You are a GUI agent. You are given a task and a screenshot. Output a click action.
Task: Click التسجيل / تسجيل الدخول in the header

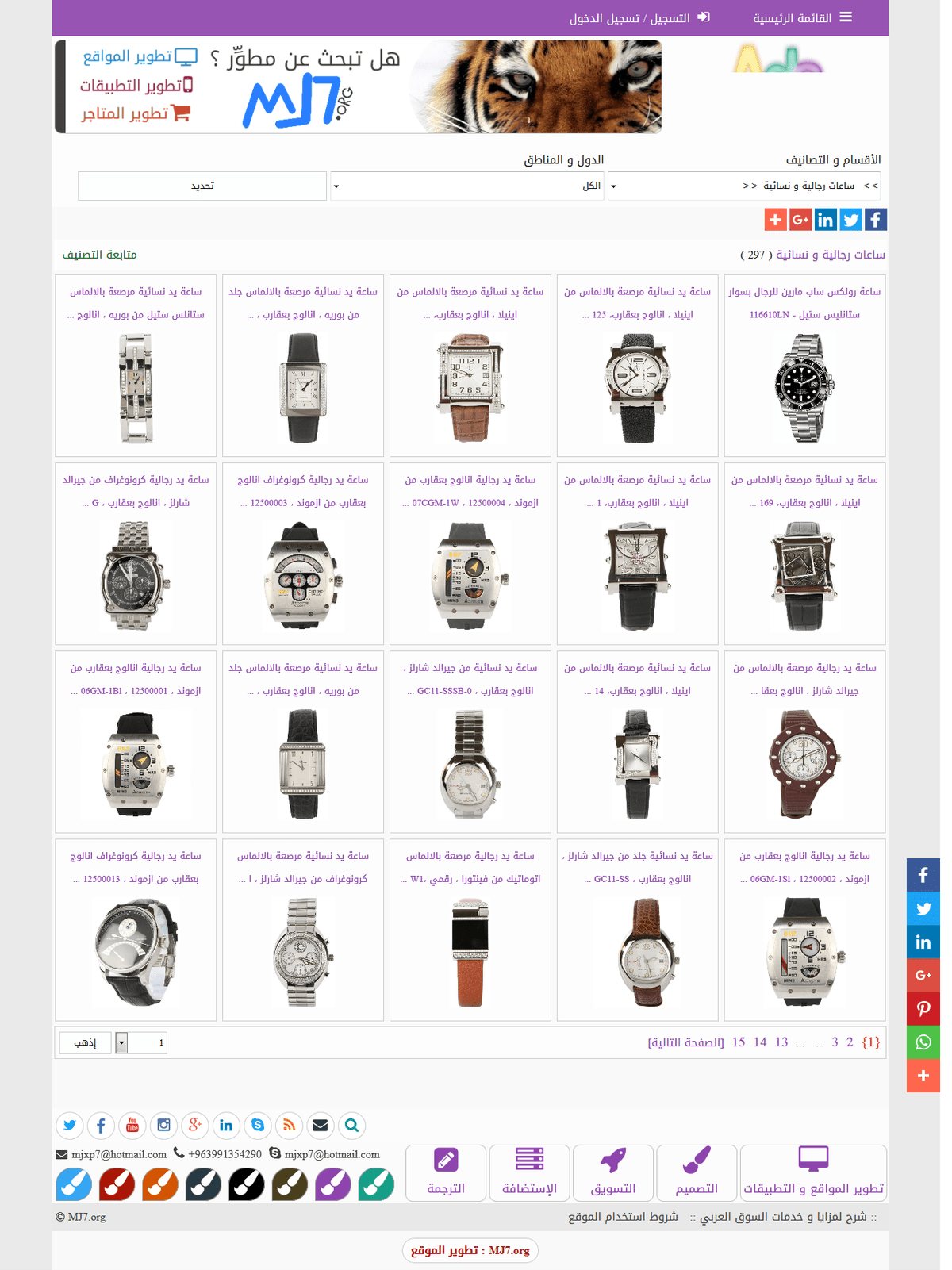(639, 17)
